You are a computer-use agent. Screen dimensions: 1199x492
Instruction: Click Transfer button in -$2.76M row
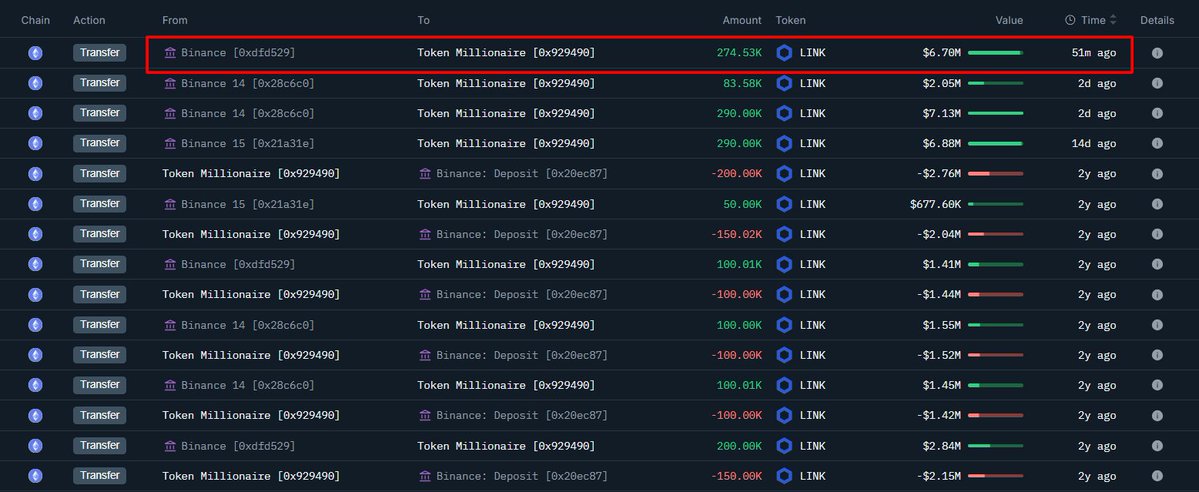click(99, 174)
